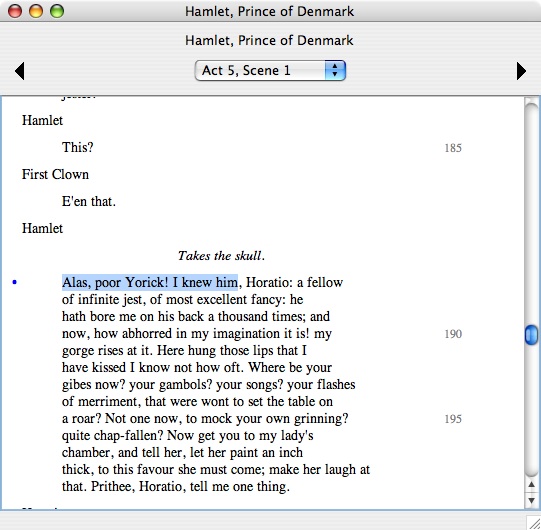Go to the previous scene with the left arrow
541x530 pixels.
tap(20, 71)
